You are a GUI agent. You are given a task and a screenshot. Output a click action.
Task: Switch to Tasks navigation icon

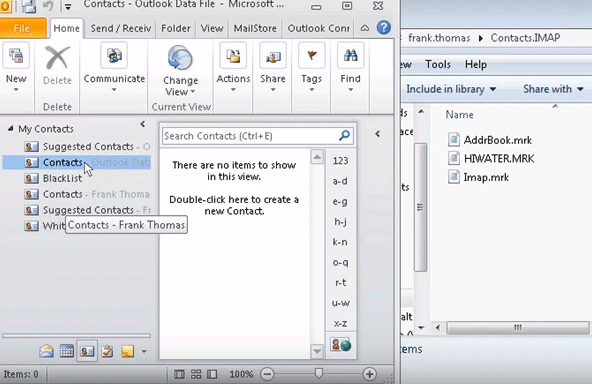108,351
